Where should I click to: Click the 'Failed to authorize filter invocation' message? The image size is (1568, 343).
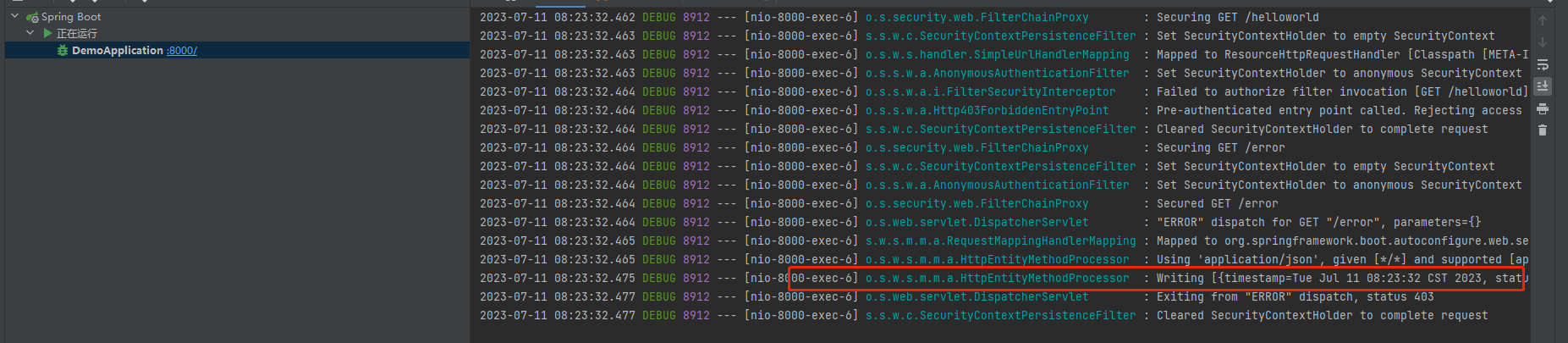click(1342, 91)
